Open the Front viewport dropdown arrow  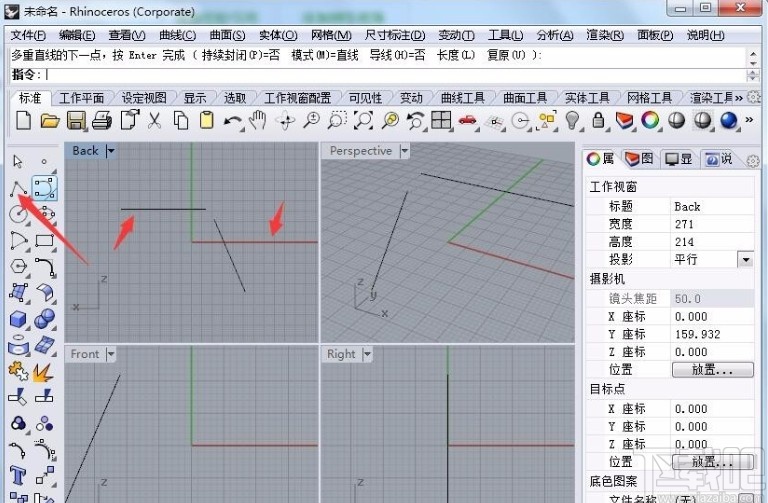click(x=111, y=354)
